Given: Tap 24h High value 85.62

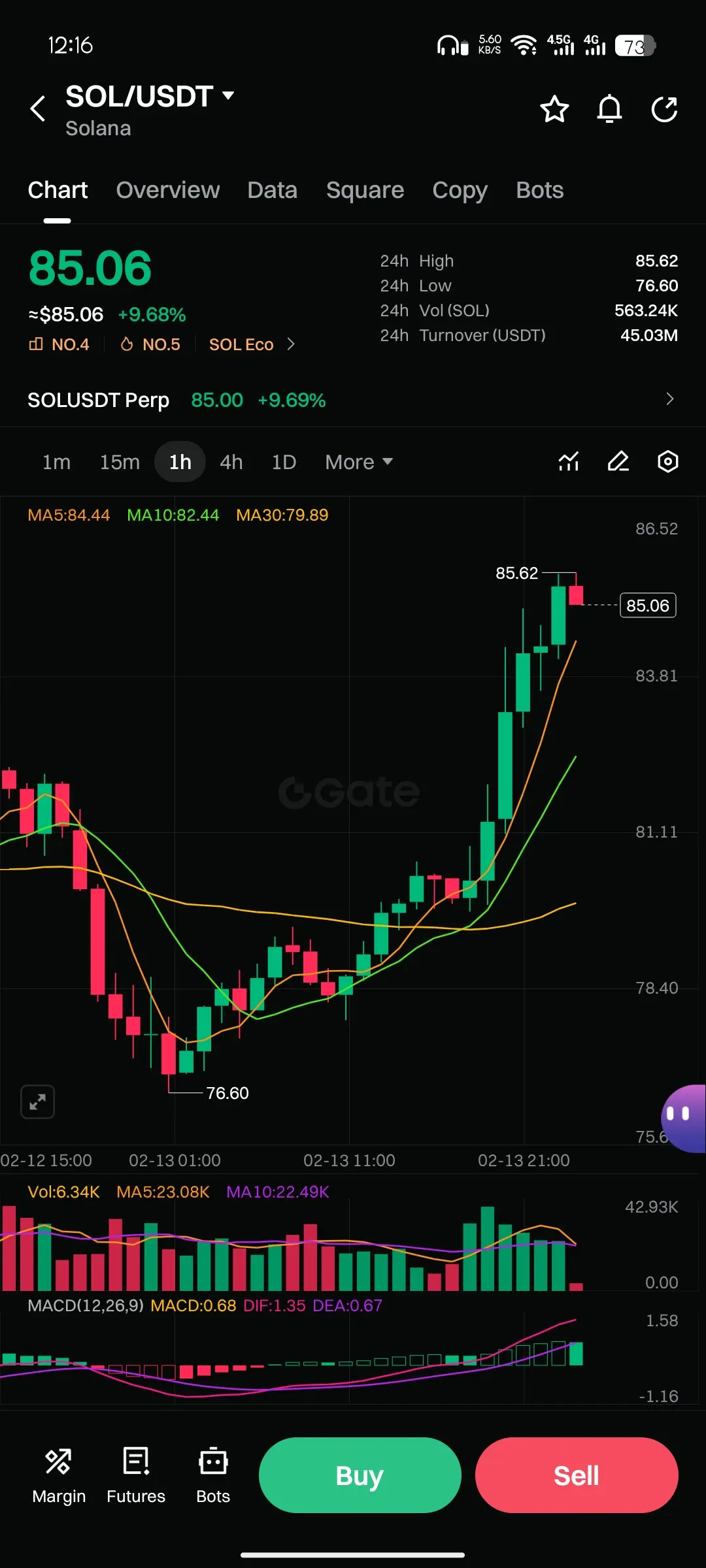Looking at the screenshot, I should click(656, 261).
